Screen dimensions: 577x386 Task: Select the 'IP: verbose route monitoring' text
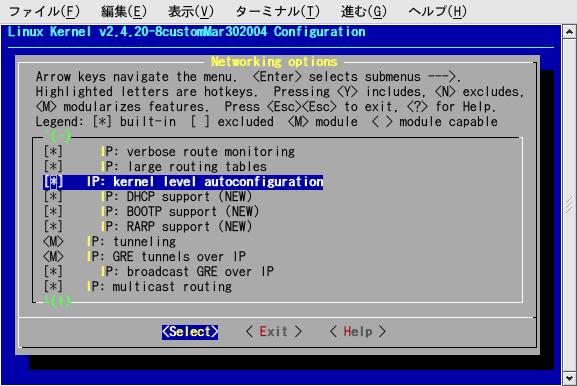coord(198,152)
